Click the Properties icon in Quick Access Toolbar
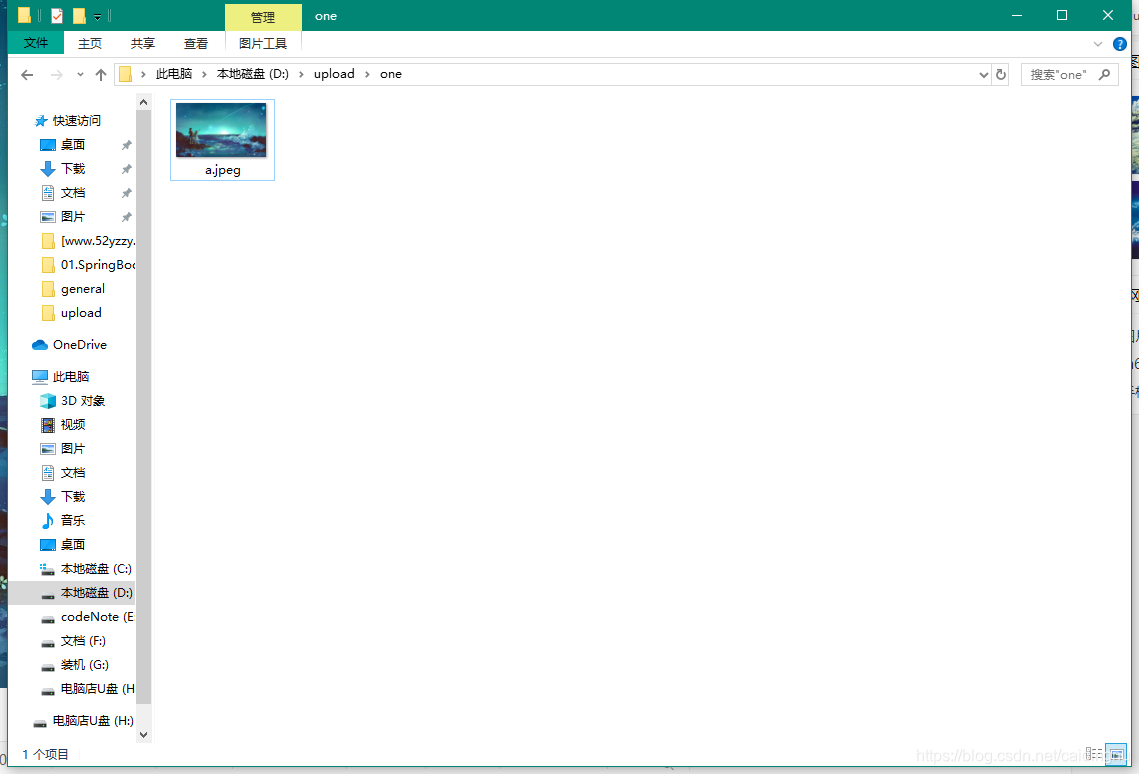The width and height of the screenshot is (1139, 774). tap(56, 15)
